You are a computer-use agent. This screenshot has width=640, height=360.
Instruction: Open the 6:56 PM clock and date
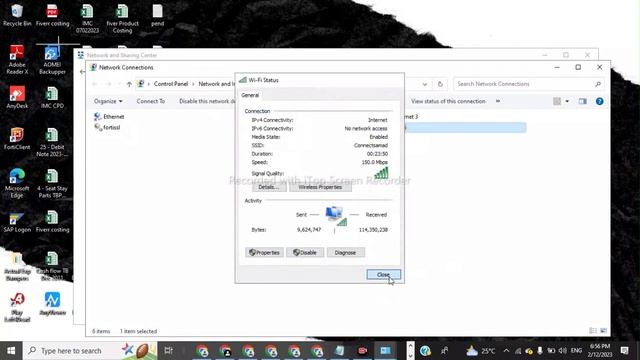600,351
